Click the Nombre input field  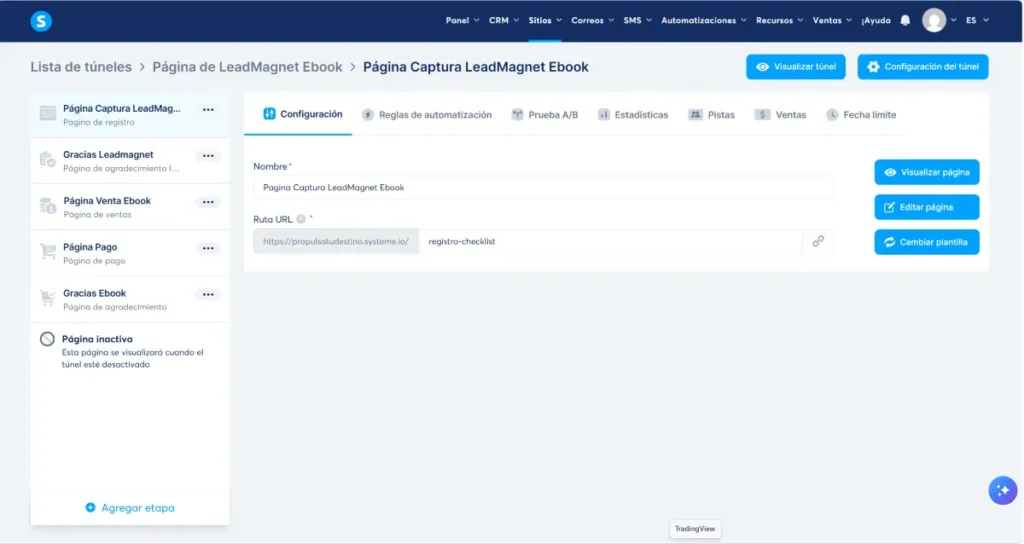[x=543, y=187]
